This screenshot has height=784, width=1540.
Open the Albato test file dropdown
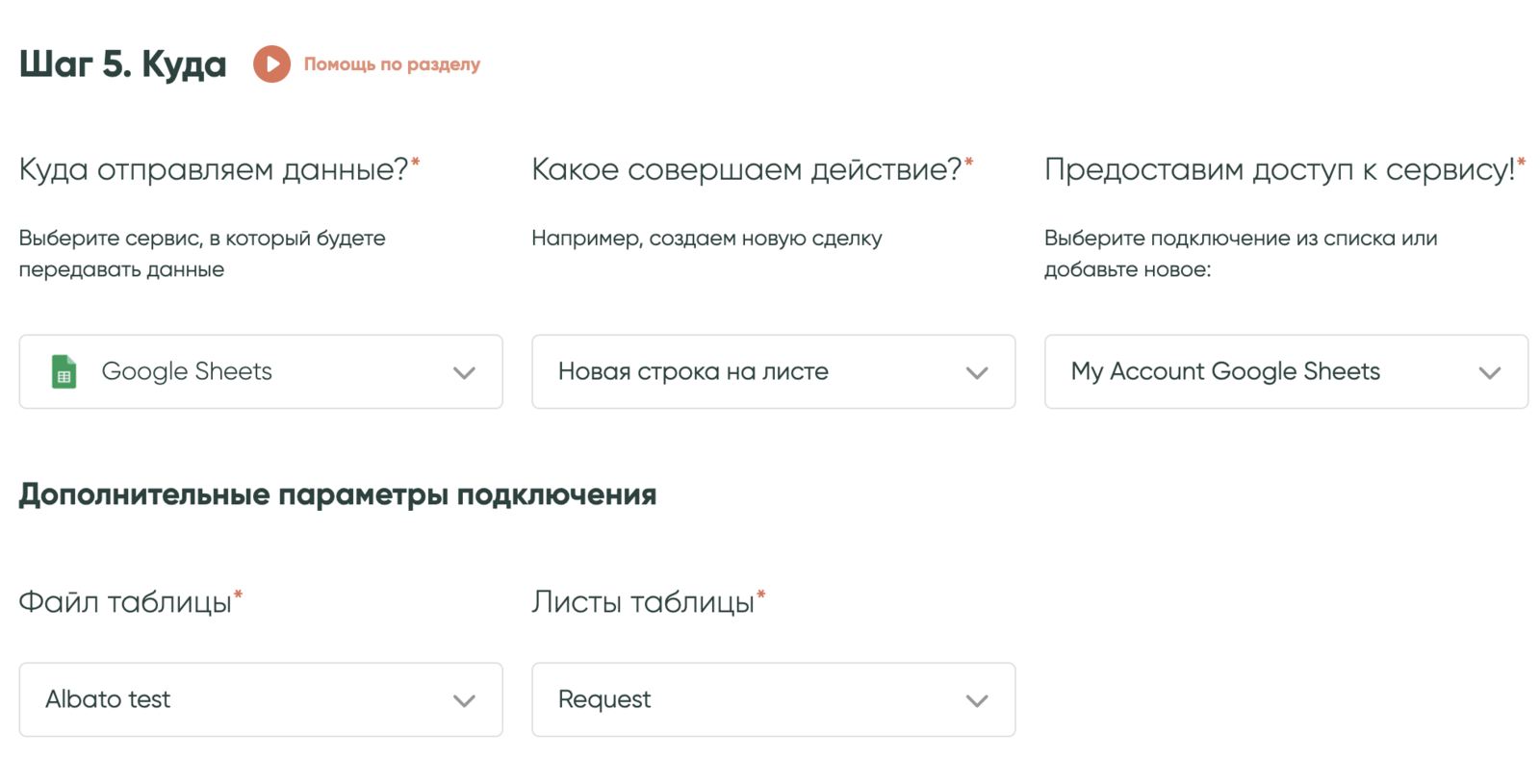pyautogui.click(x=241, y=699)
